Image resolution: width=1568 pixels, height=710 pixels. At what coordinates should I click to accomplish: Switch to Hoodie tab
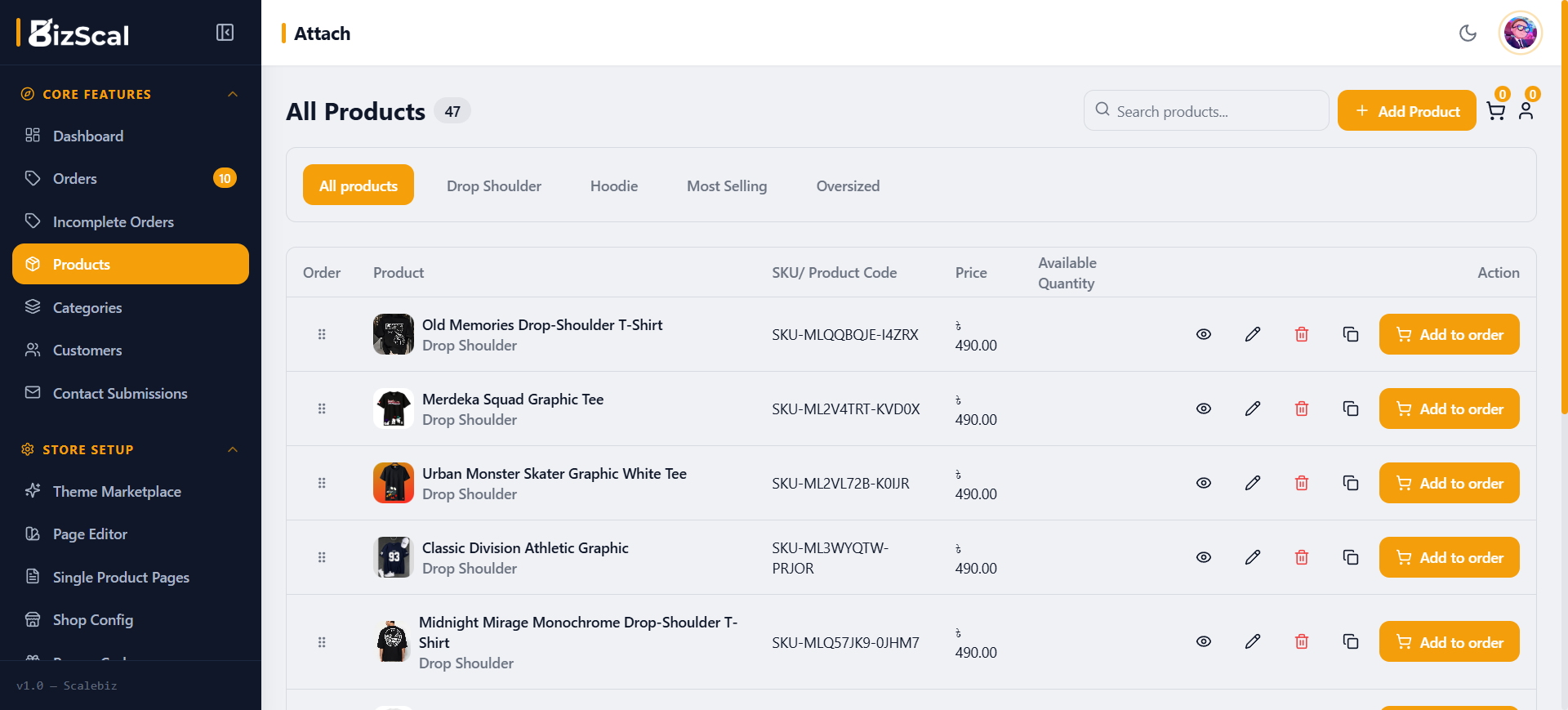[614, 185]
